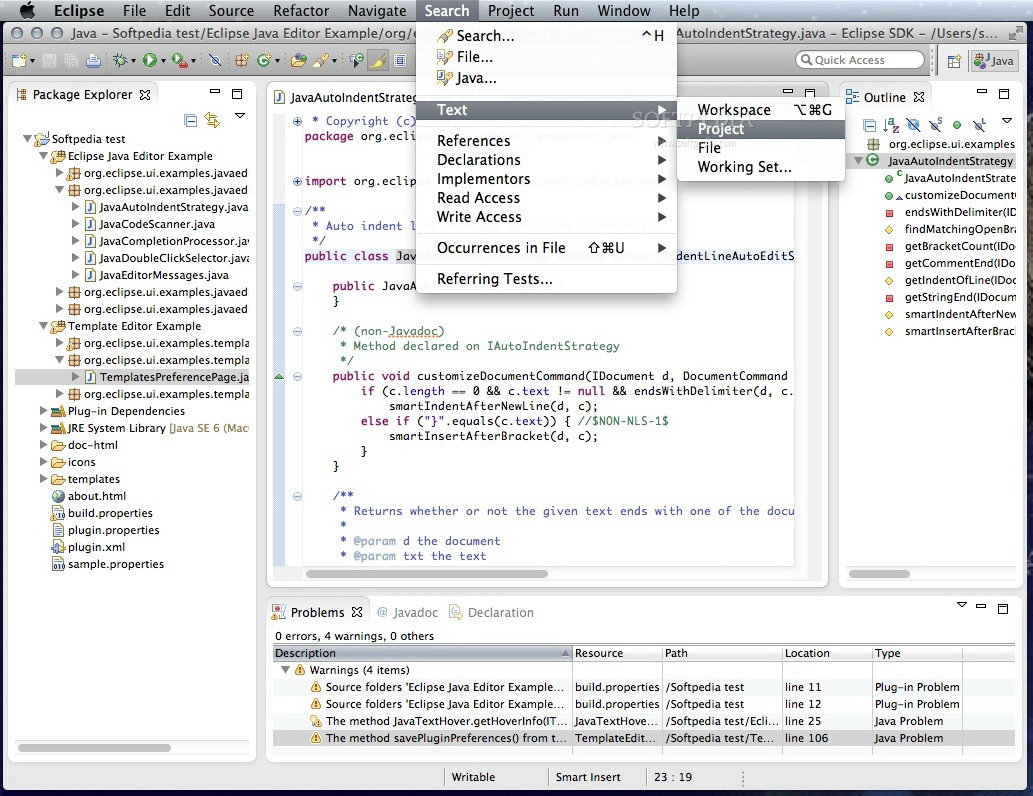Collapse all in the Package Explorer
1033x796 pixels.
tap(191, 120)
